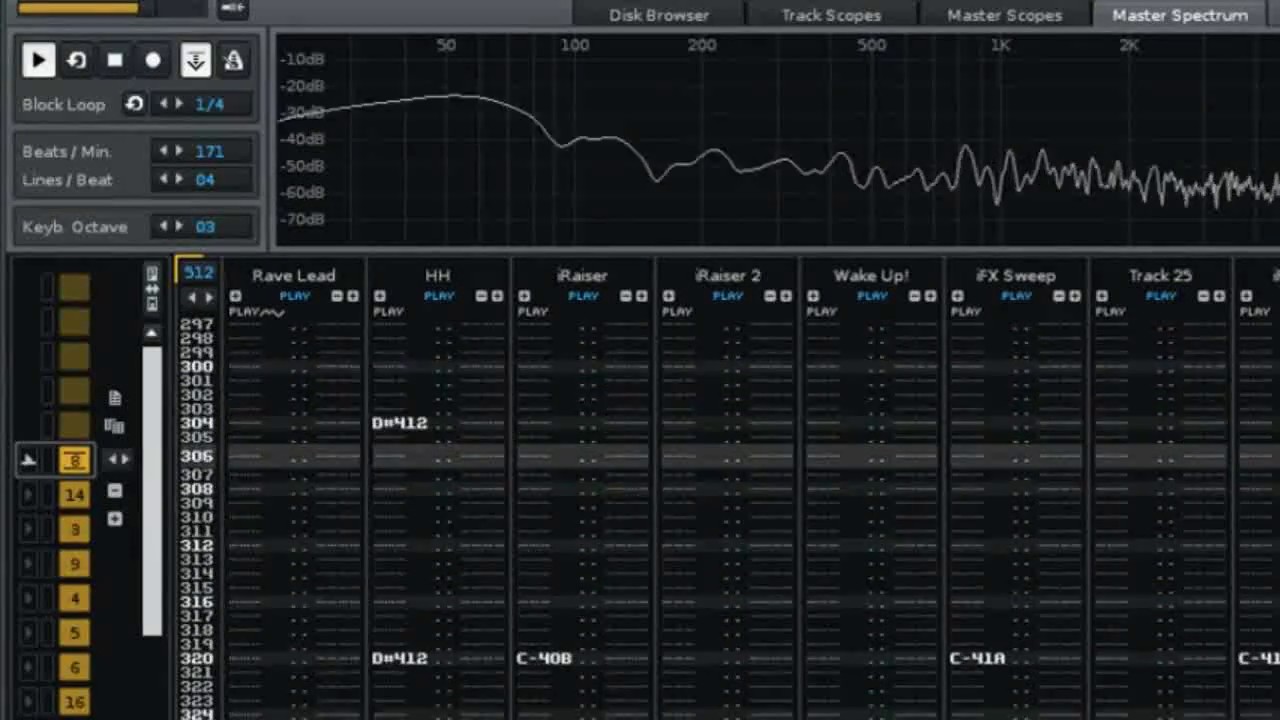Click sequencer scrollbar up arrow

(152, 333)
